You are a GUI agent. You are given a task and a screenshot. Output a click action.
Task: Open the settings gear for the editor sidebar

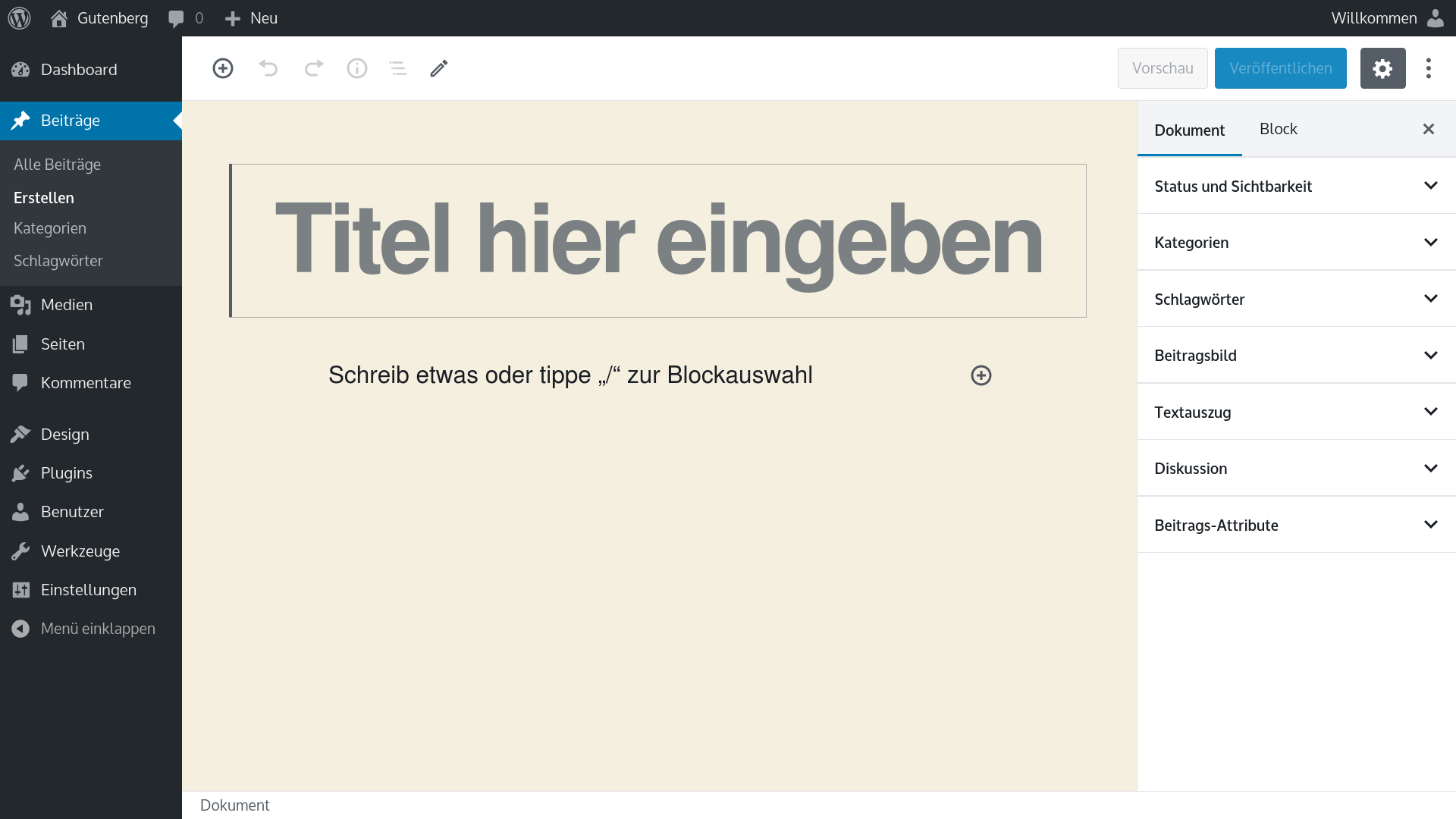pyautogui.click(x=1383, y=68)
